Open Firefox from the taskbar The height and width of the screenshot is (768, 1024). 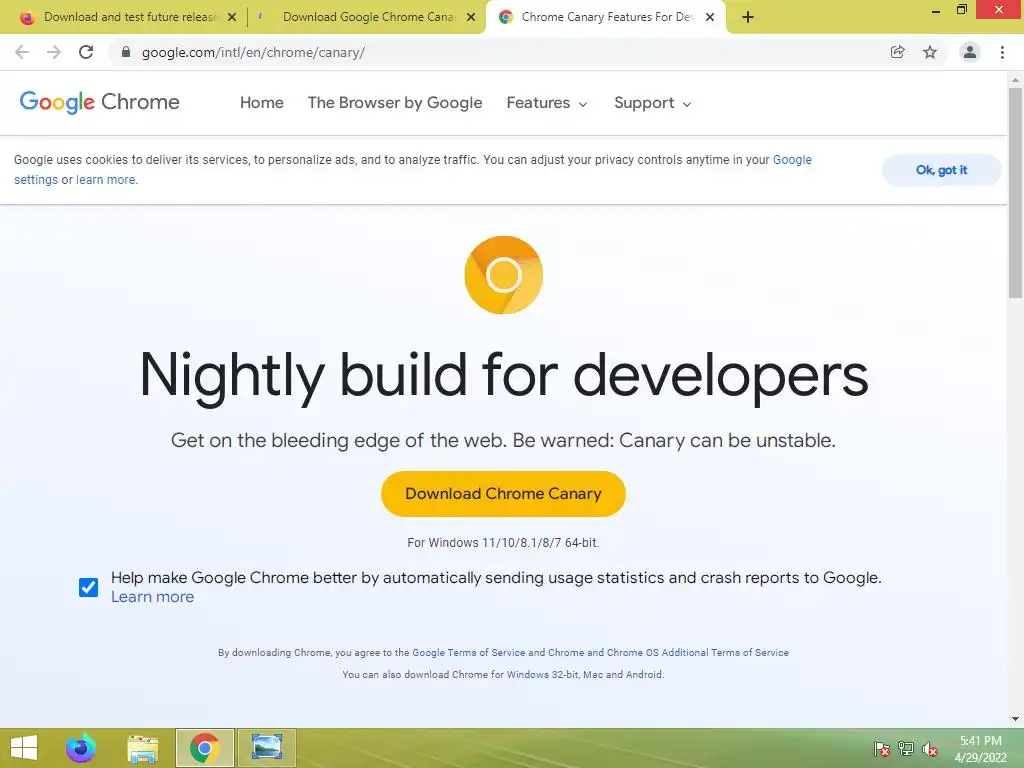click(x=81, y=748)
